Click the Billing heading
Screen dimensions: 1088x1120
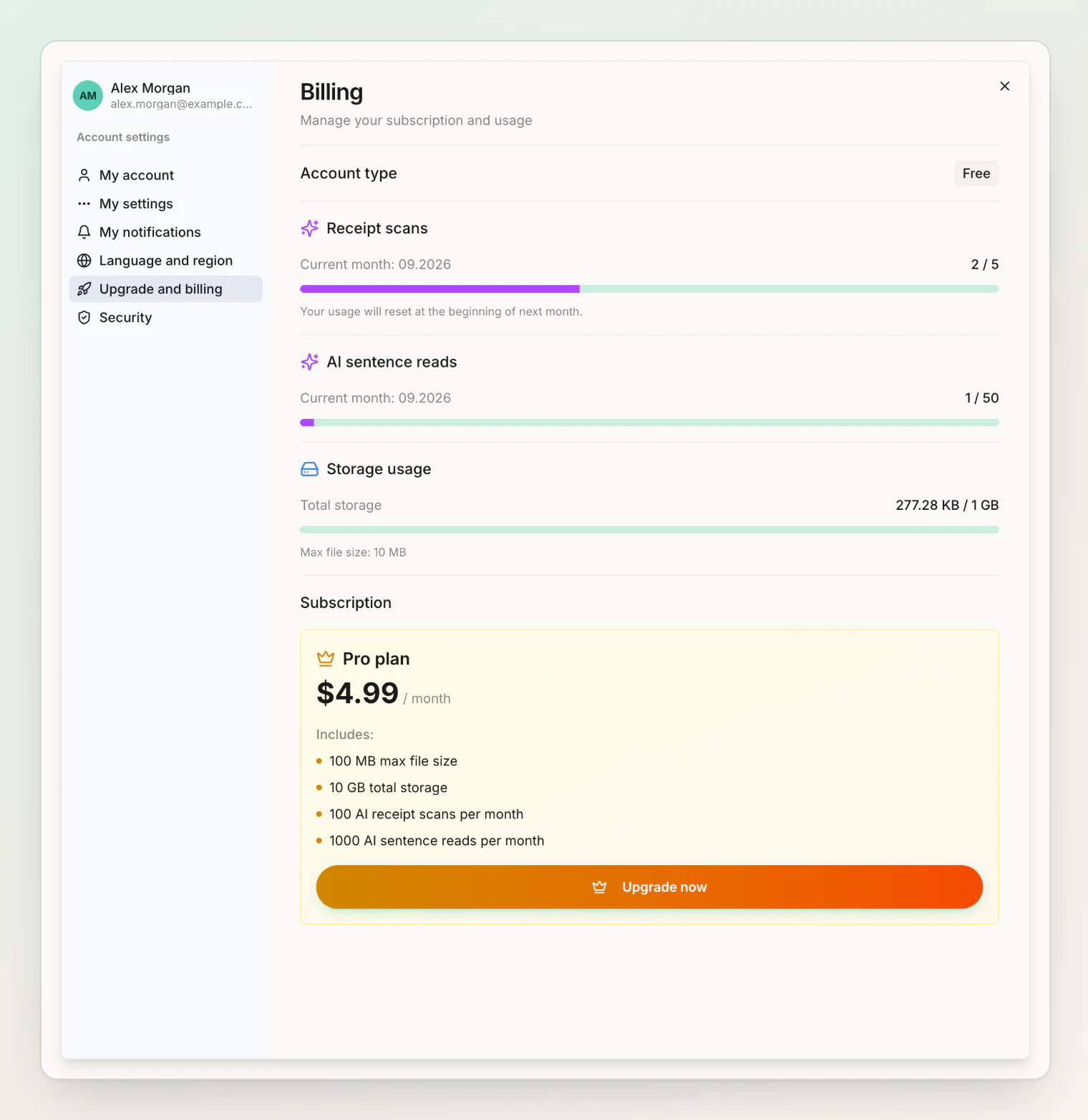click(331, 92)
